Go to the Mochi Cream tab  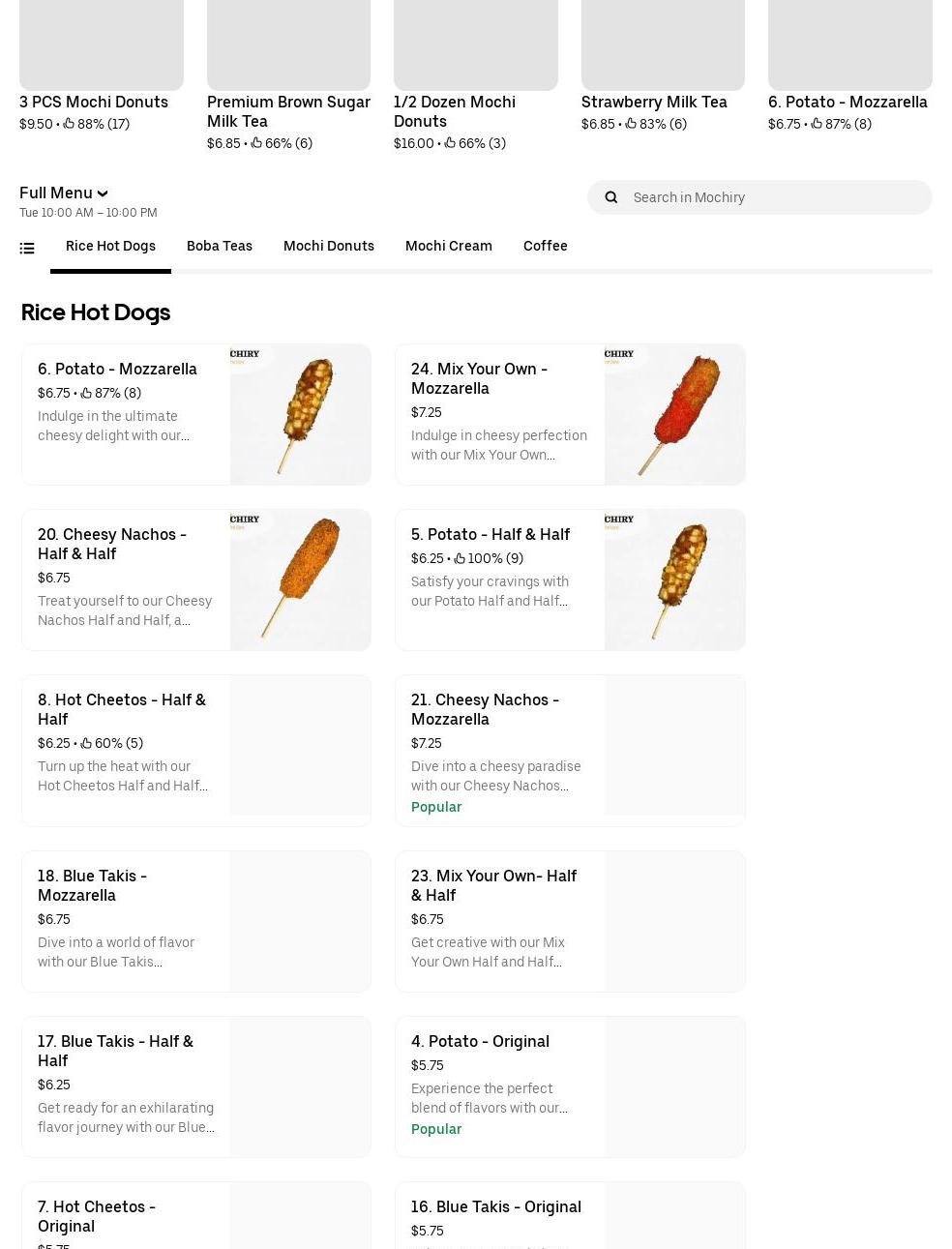[449, 246]
